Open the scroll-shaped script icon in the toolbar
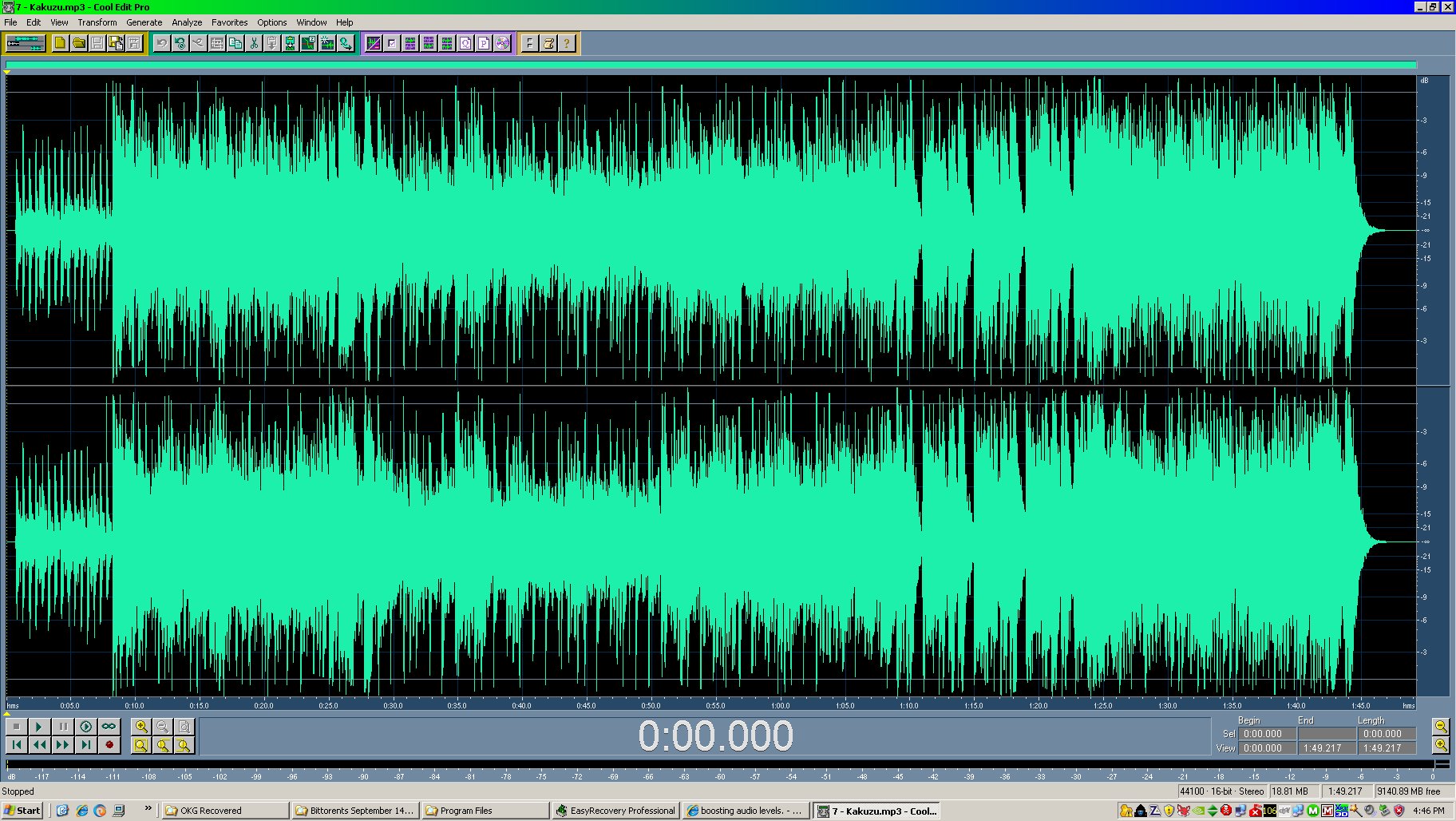Viewport: 1456px width, 821px height. pyautogui.click(x=548, y=43)
